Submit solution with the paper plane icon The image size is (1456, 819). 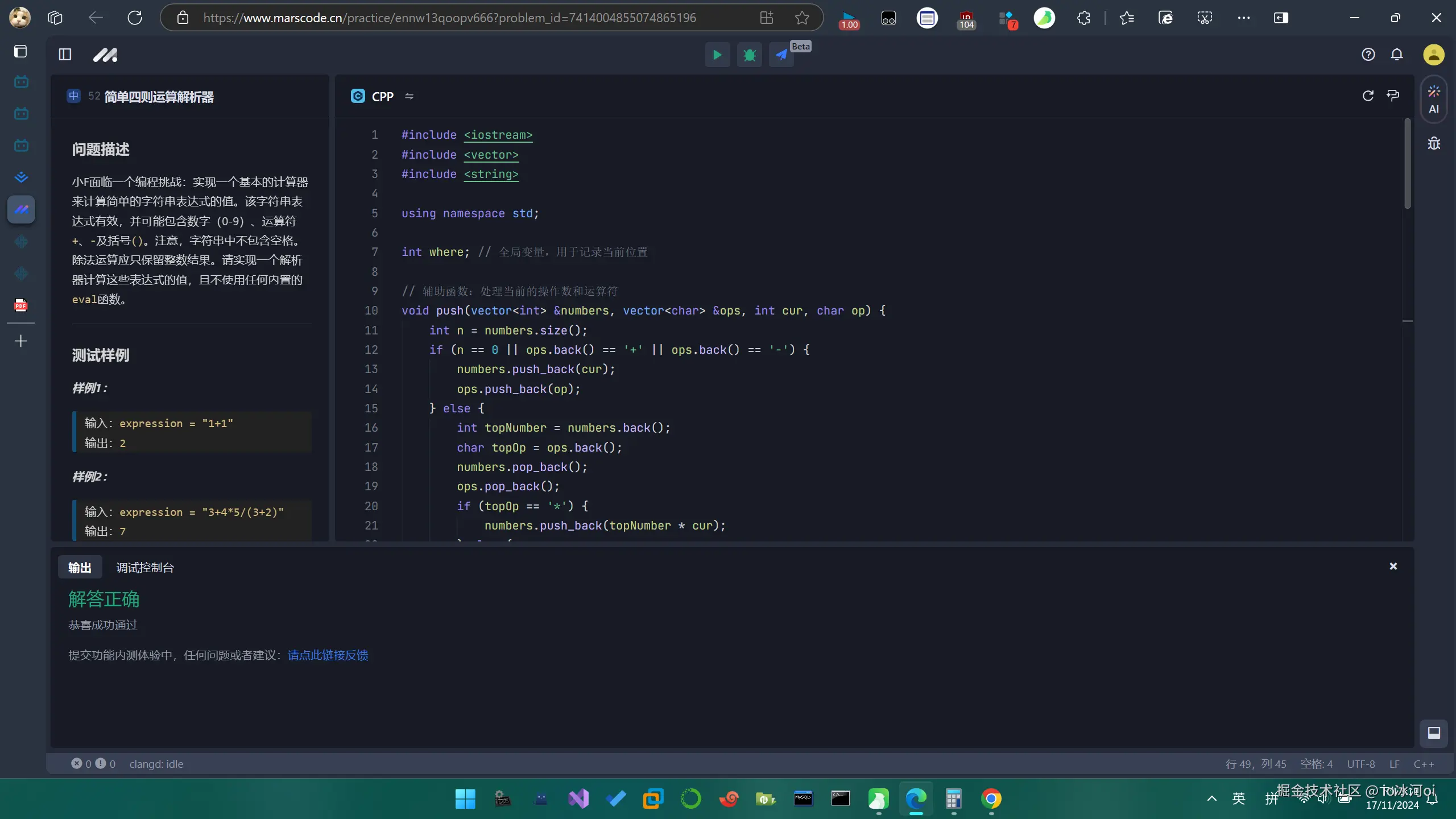point(781,55)
